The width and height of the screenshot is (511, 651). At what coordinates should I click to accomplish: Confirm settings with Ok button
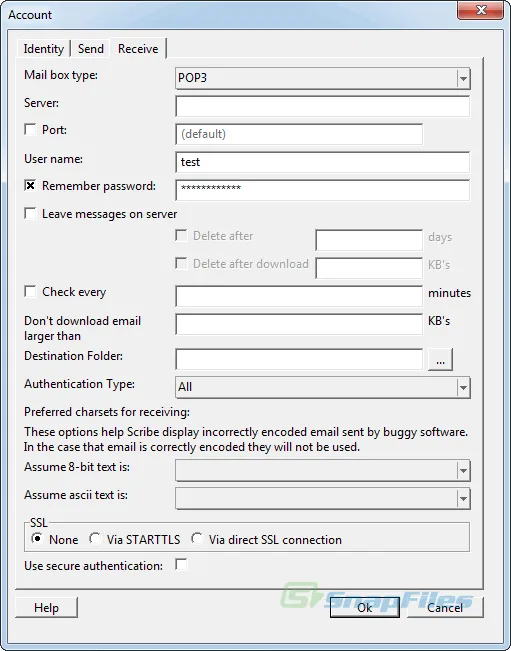pyautogui.click(x=364, y=607)
